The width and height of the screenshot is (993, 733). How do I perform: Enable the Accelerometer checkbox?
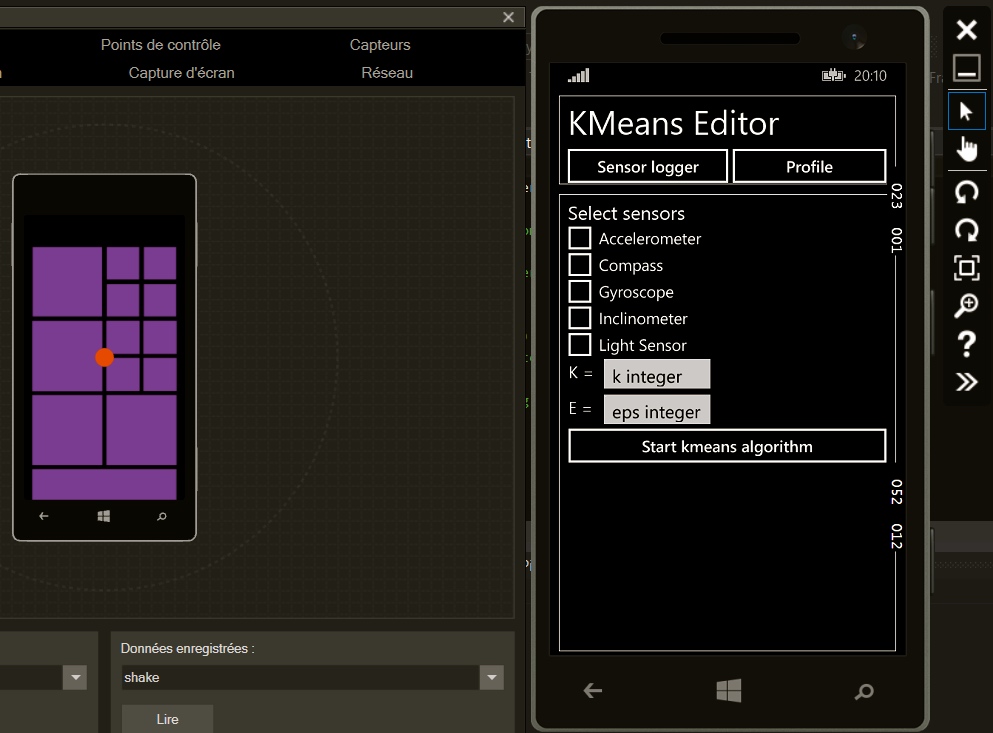point(580,239)
